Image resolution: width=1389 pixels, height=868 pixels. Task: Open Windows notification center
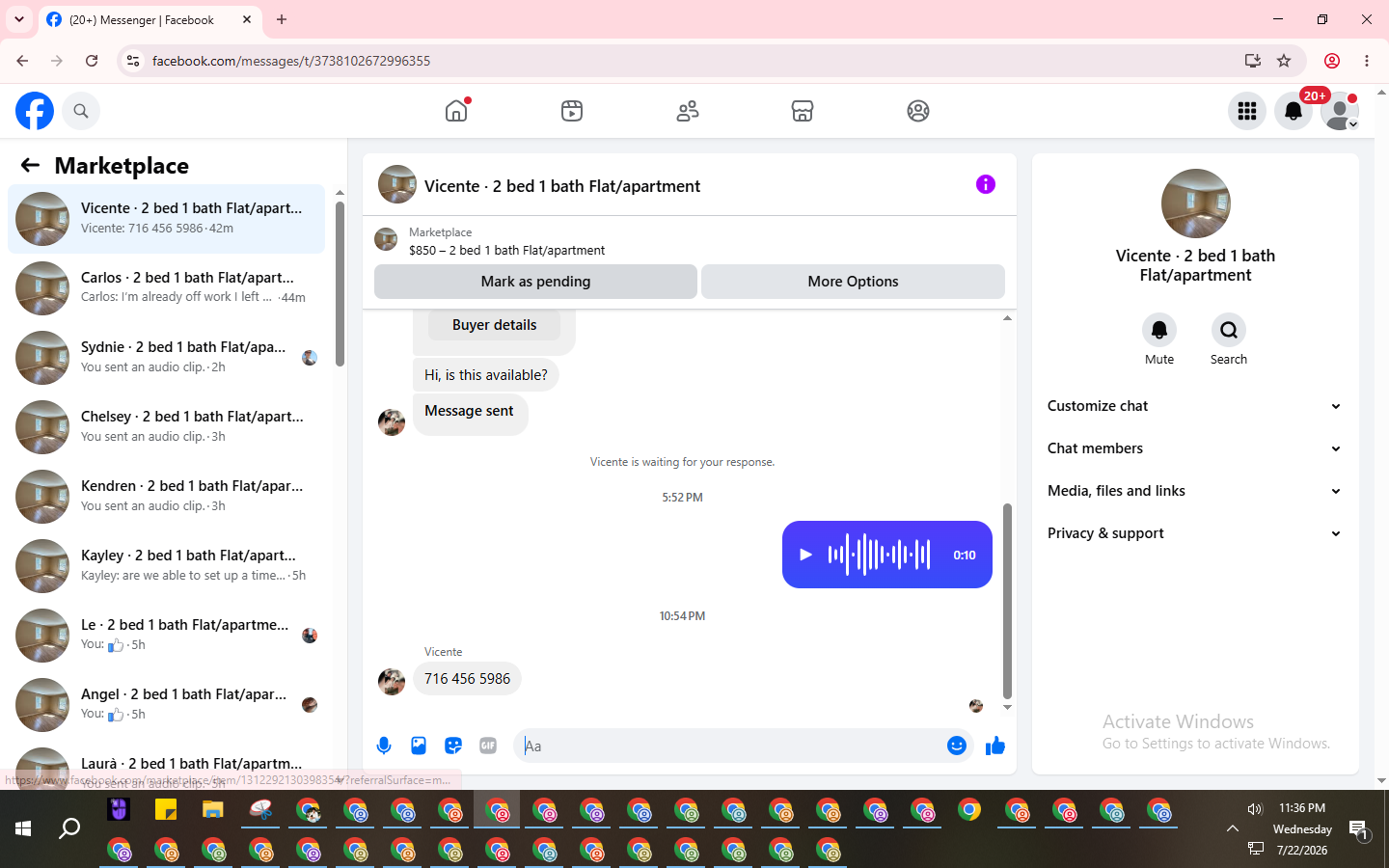(1359, 829)
